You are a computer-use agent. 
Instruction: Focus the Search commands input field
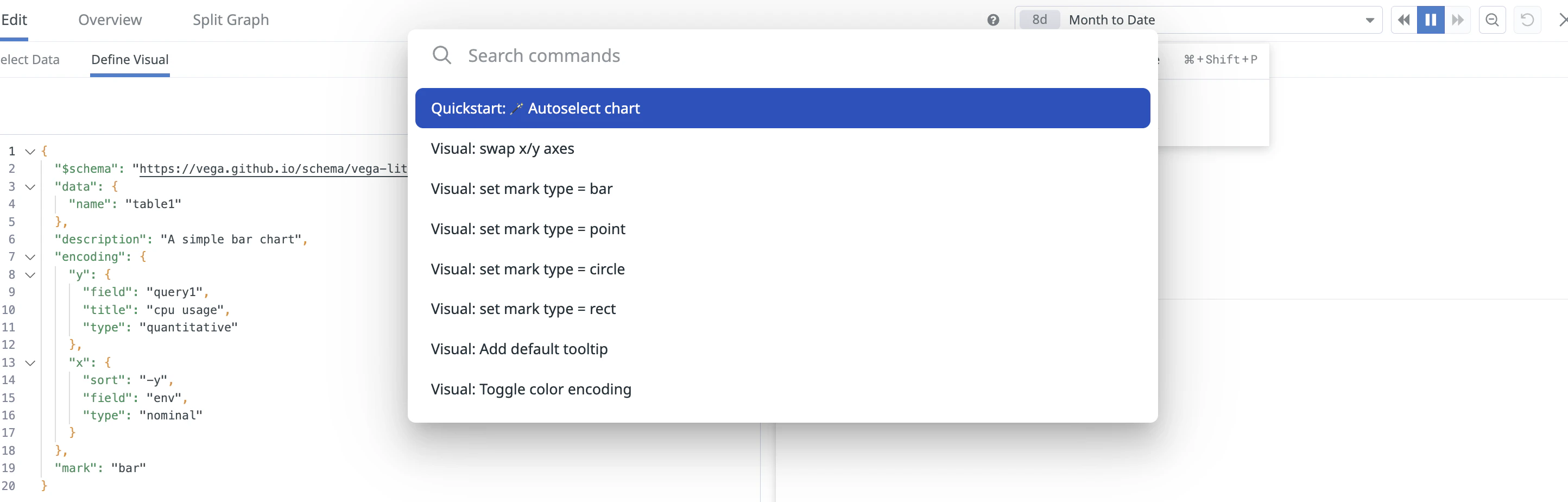pyautogui.click(x=804, y=55)
